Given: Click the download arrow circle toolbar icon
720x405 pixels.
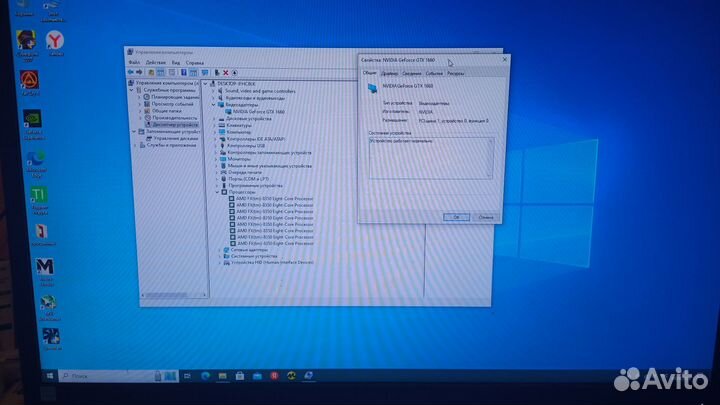Looking at the screenshot, I should pos(234,73).
